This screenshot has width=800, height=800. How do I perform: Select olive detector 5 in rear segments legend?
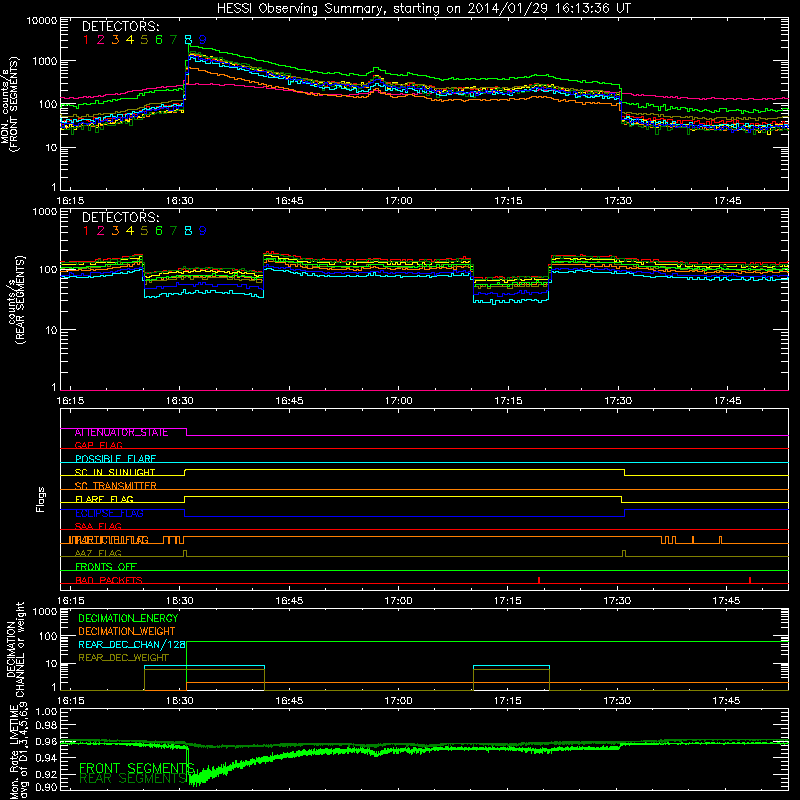(144, 231)
